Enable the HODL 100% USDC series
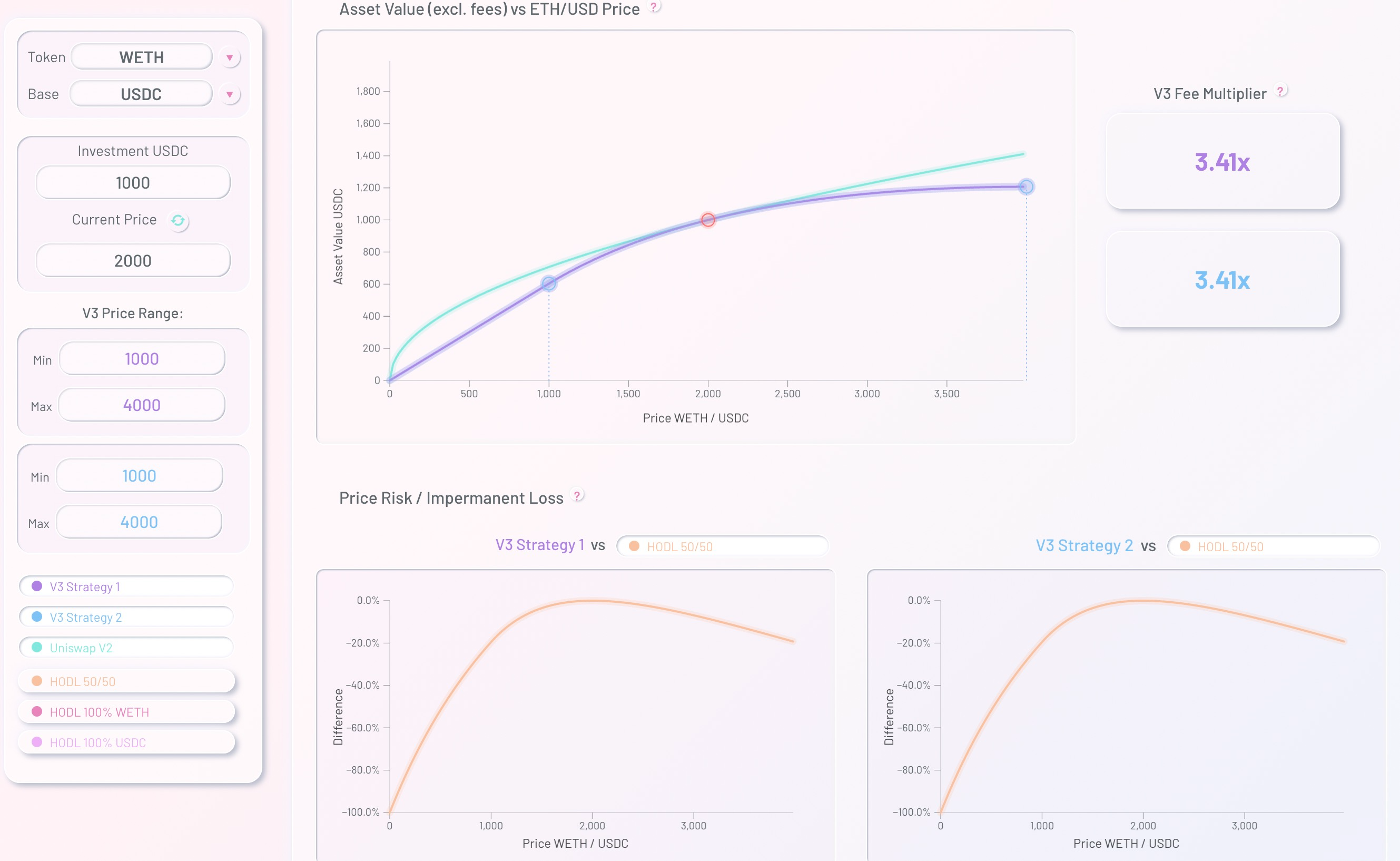 tap(126, 743)
